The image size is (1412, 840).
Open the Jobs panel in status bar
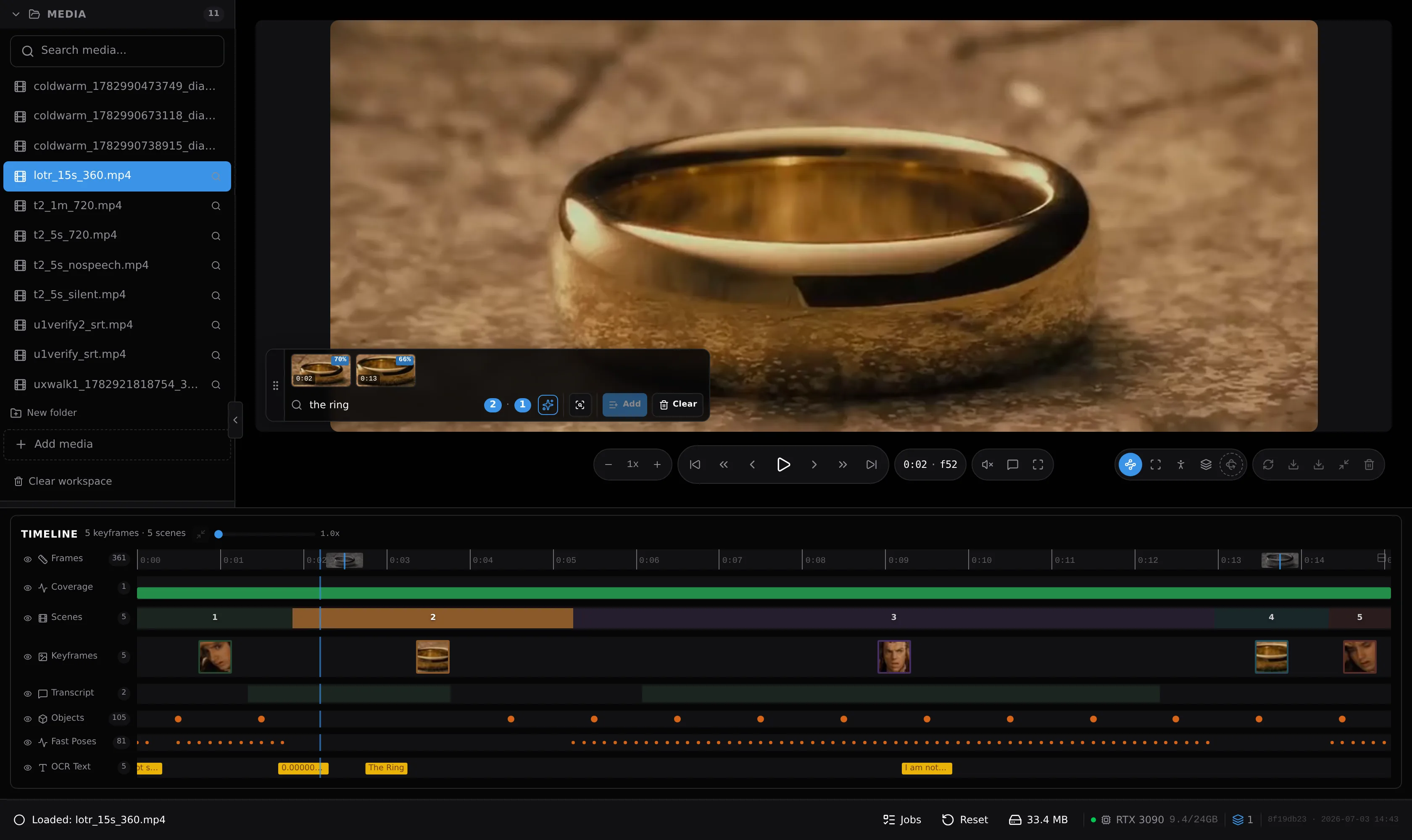pyautogui.click(x=902, y=819)
